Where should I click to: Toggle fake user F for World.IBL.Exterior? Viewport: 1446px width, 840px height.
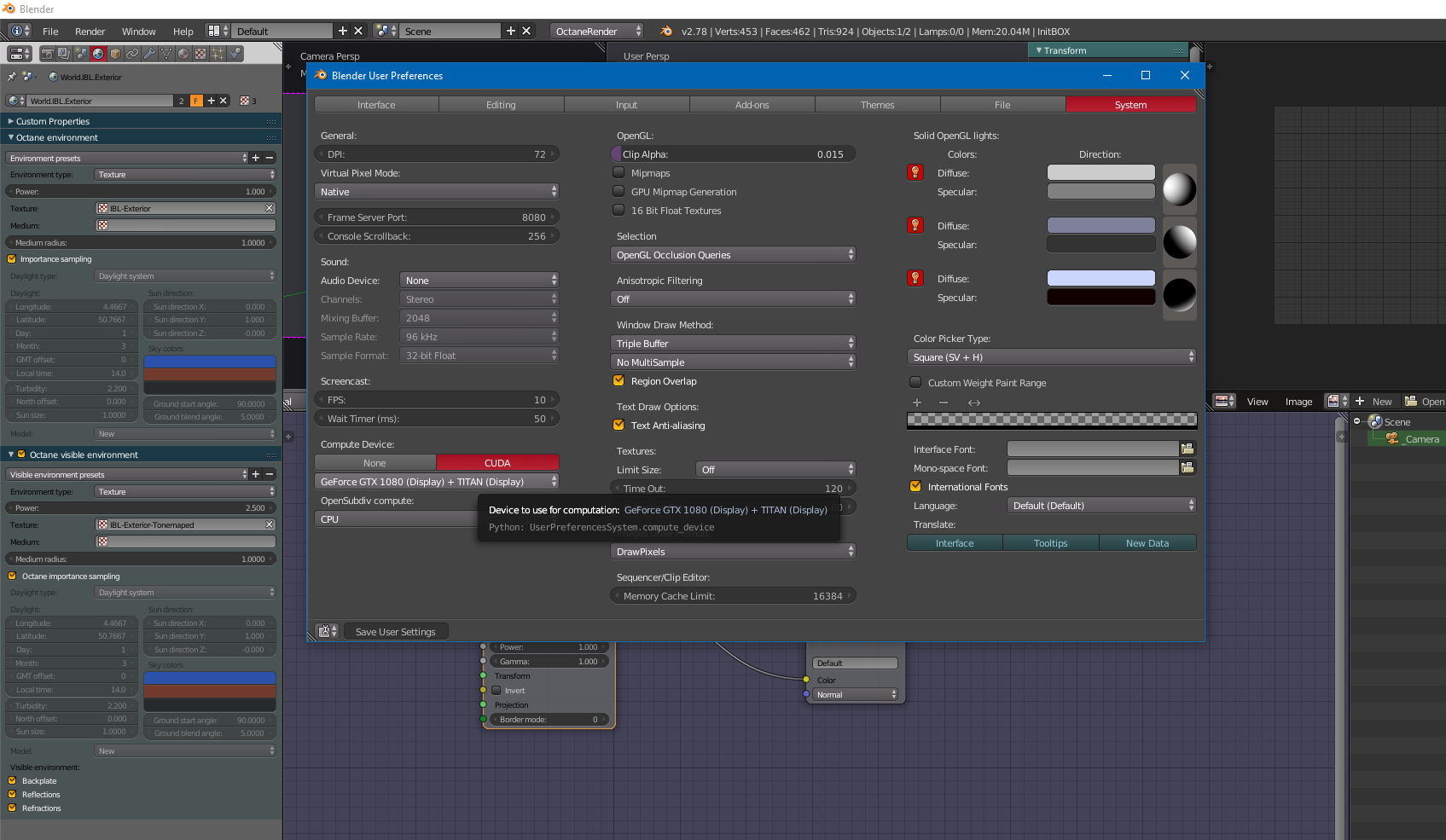coord(196,101)
